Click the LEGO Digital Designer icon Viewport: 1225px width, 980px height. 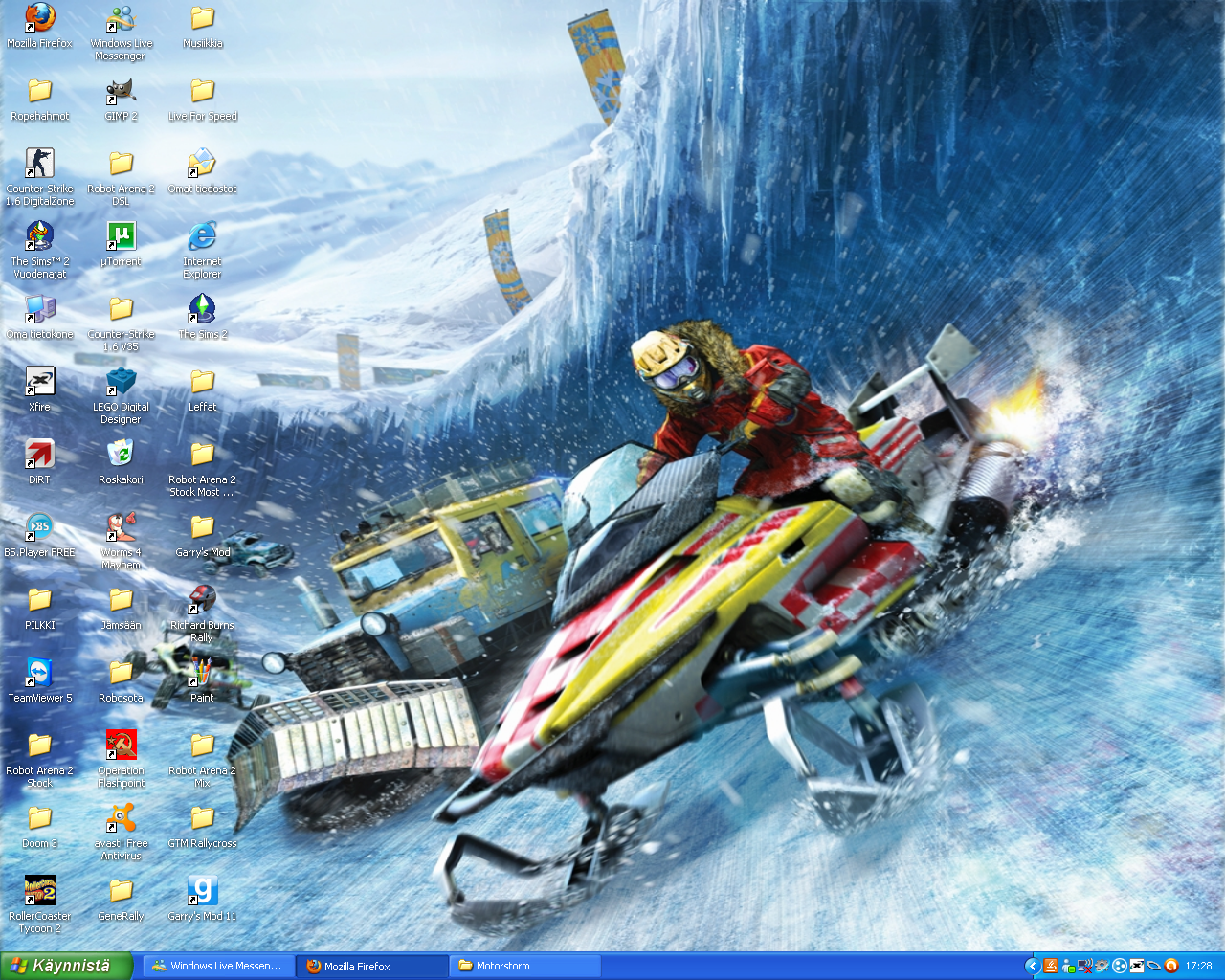[121, 382]
